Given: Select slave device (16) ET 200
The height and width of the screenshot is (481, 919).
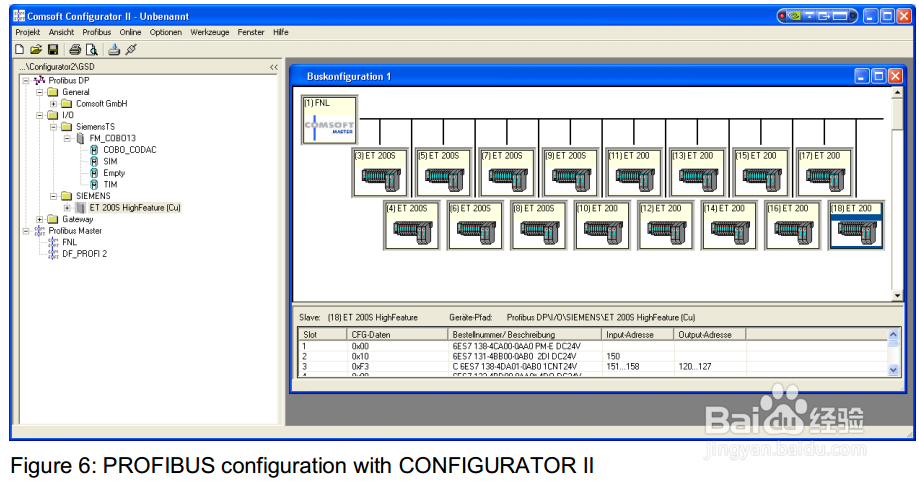Looking at the screenshot, I should point(793,226).
